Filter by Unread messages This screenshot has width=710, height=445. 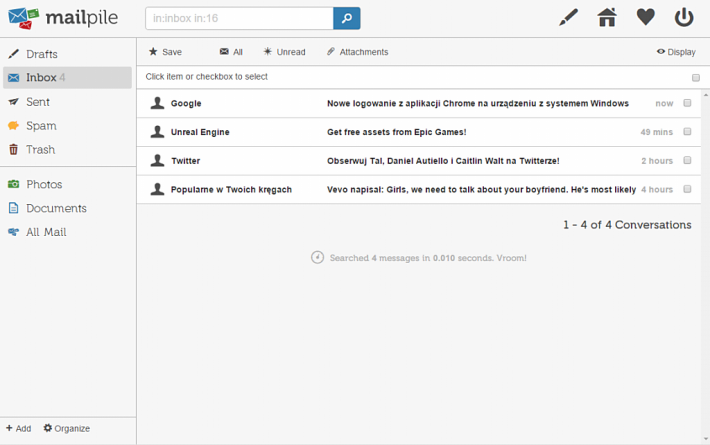(x=284, y=52)
